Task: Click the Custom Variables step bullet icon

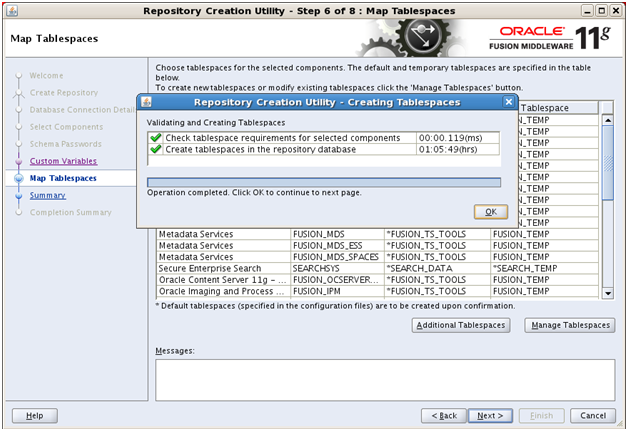Action: 19,161
